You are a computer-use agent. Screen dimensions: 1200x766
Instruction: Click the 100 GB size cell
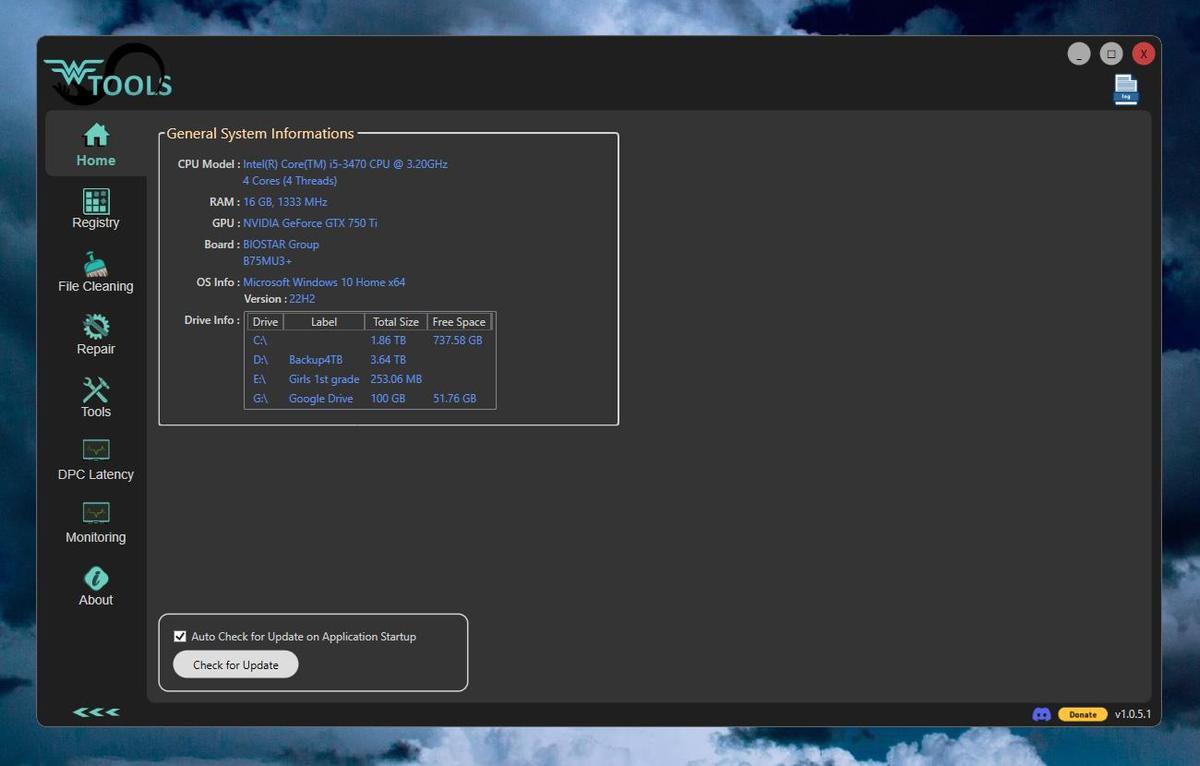(388, 398)
